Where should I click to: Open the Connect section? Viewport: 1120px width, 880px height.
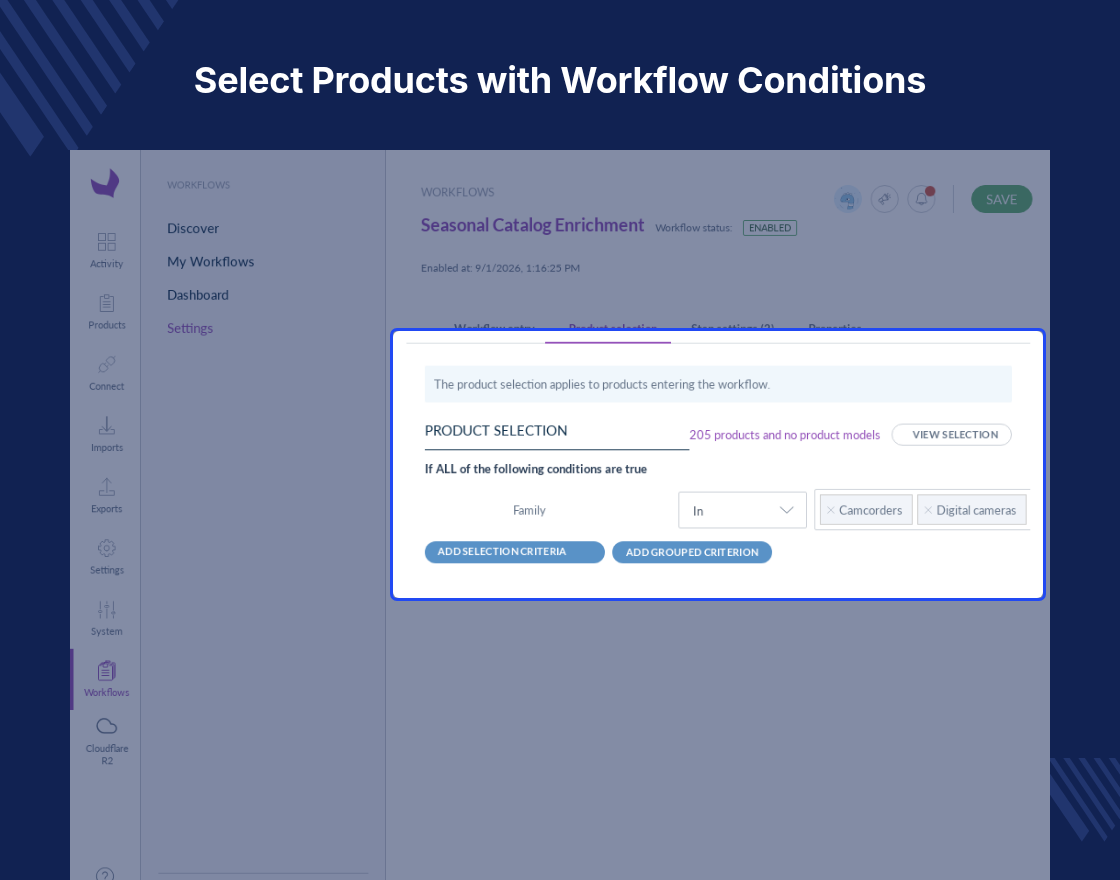106,373
